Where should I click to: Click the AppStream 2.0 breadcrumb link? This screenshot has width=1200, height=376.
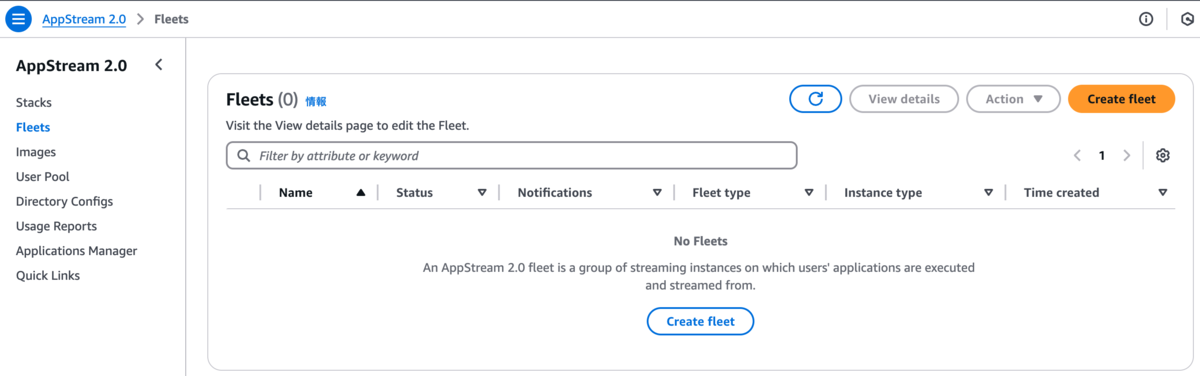(x=84, y=19)
